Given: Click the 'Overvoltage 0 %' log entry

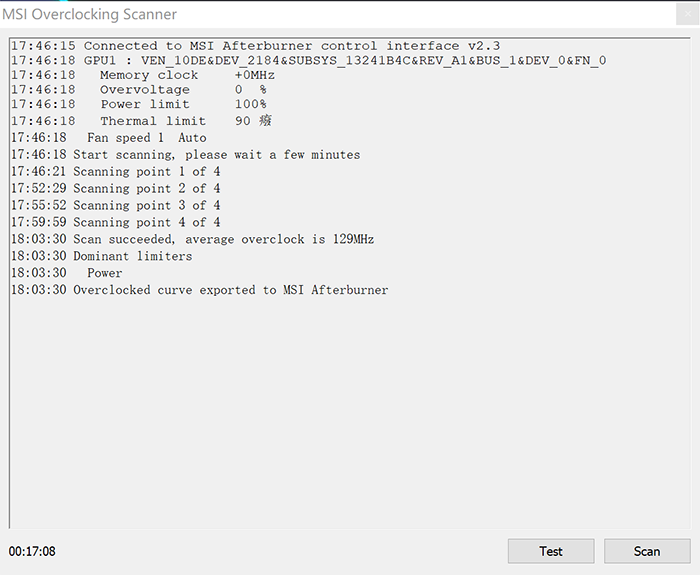Looking at the screenshot, I should (x=139, y=90).
